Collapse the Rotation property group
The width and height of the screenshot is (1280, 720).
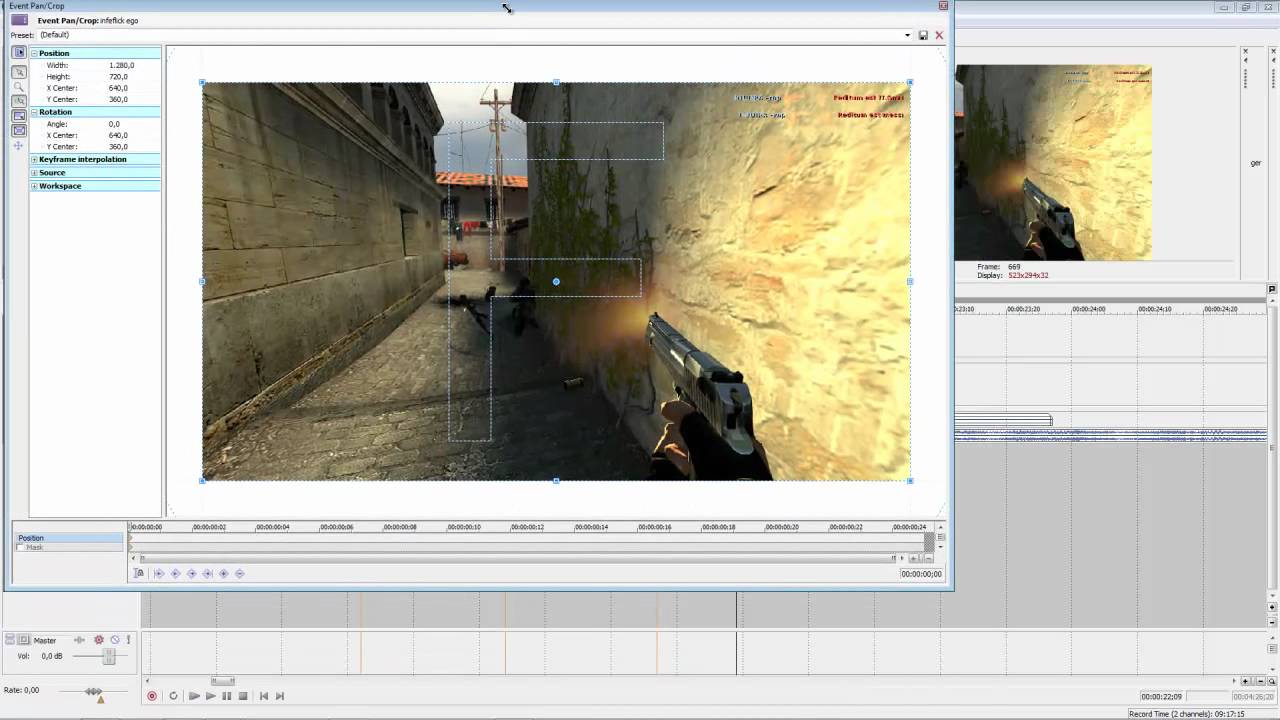pyautogui.click(x=34, y=112)
